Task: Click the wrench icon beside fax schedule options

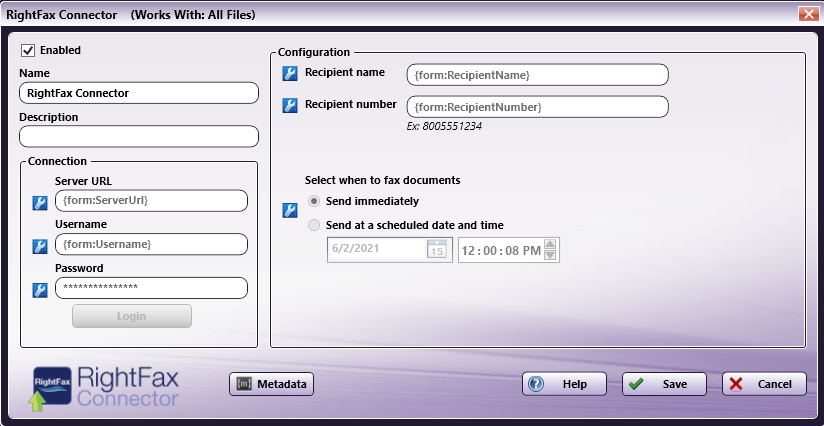Action: coord(290,211)
